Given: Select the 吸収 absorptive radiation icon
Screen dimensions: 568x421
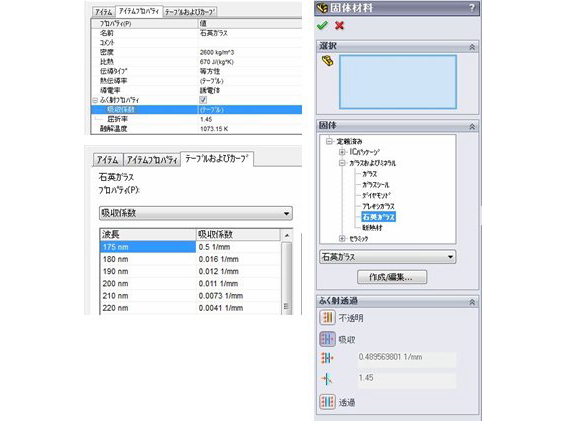Looking at the screenshot, I should (327, 339).
